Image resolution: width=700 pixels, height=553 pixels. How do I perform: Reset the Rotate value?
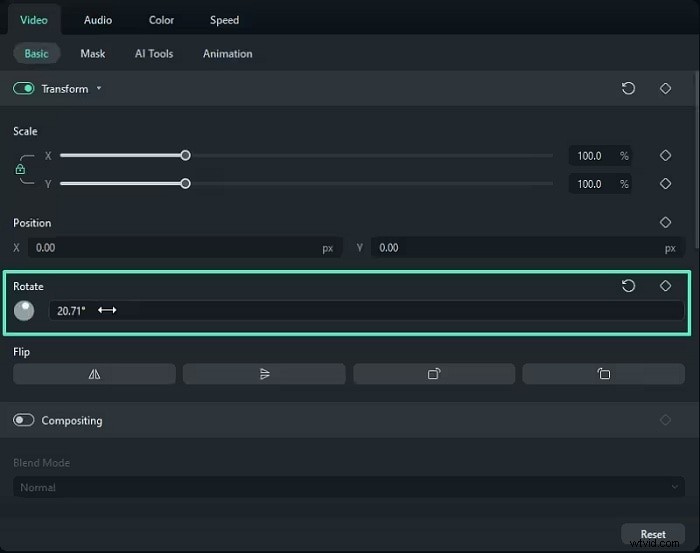[628, 286]
